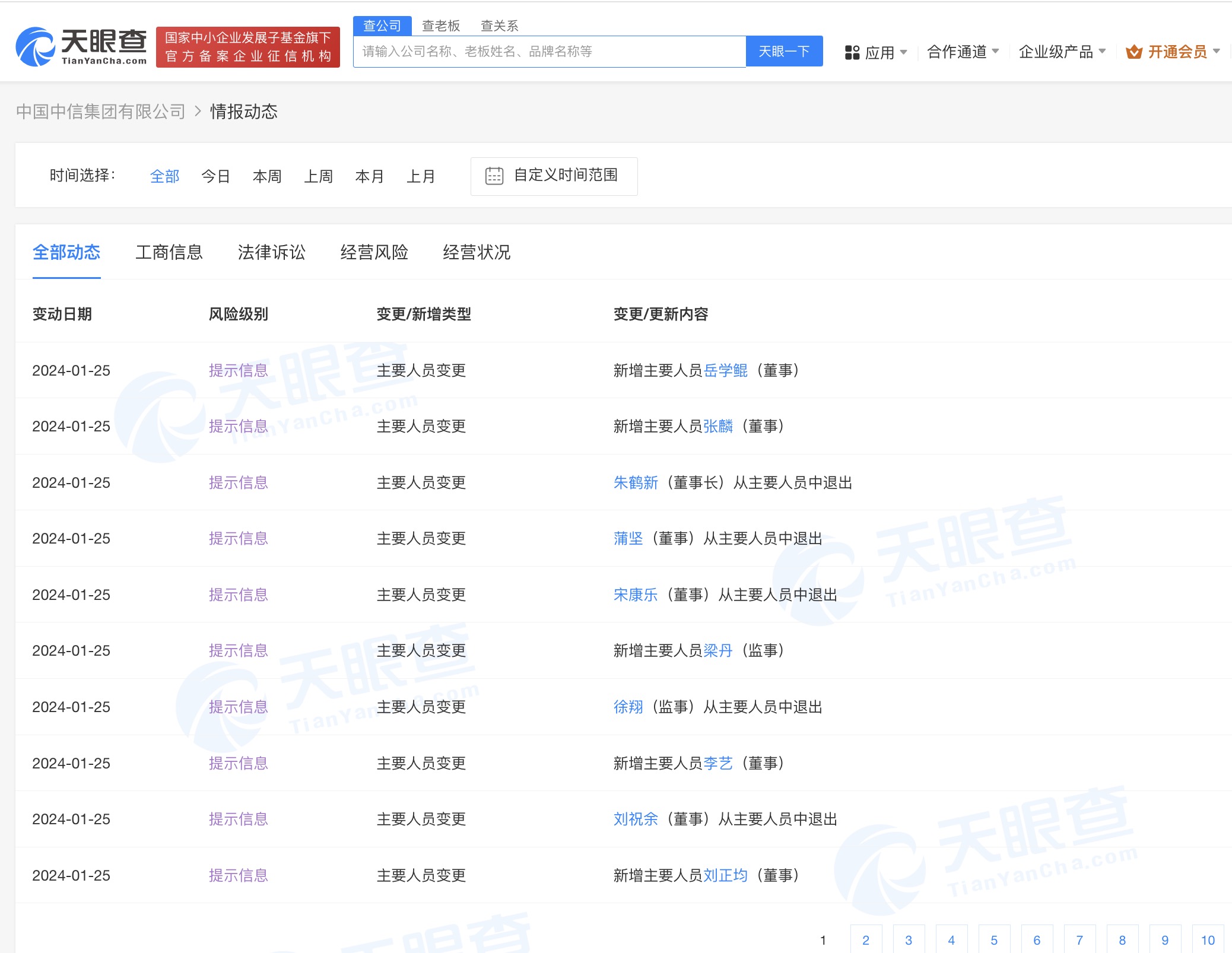Click the 应用 grid icon
This screenshot has height=953, width=1232.
(852, 53)
